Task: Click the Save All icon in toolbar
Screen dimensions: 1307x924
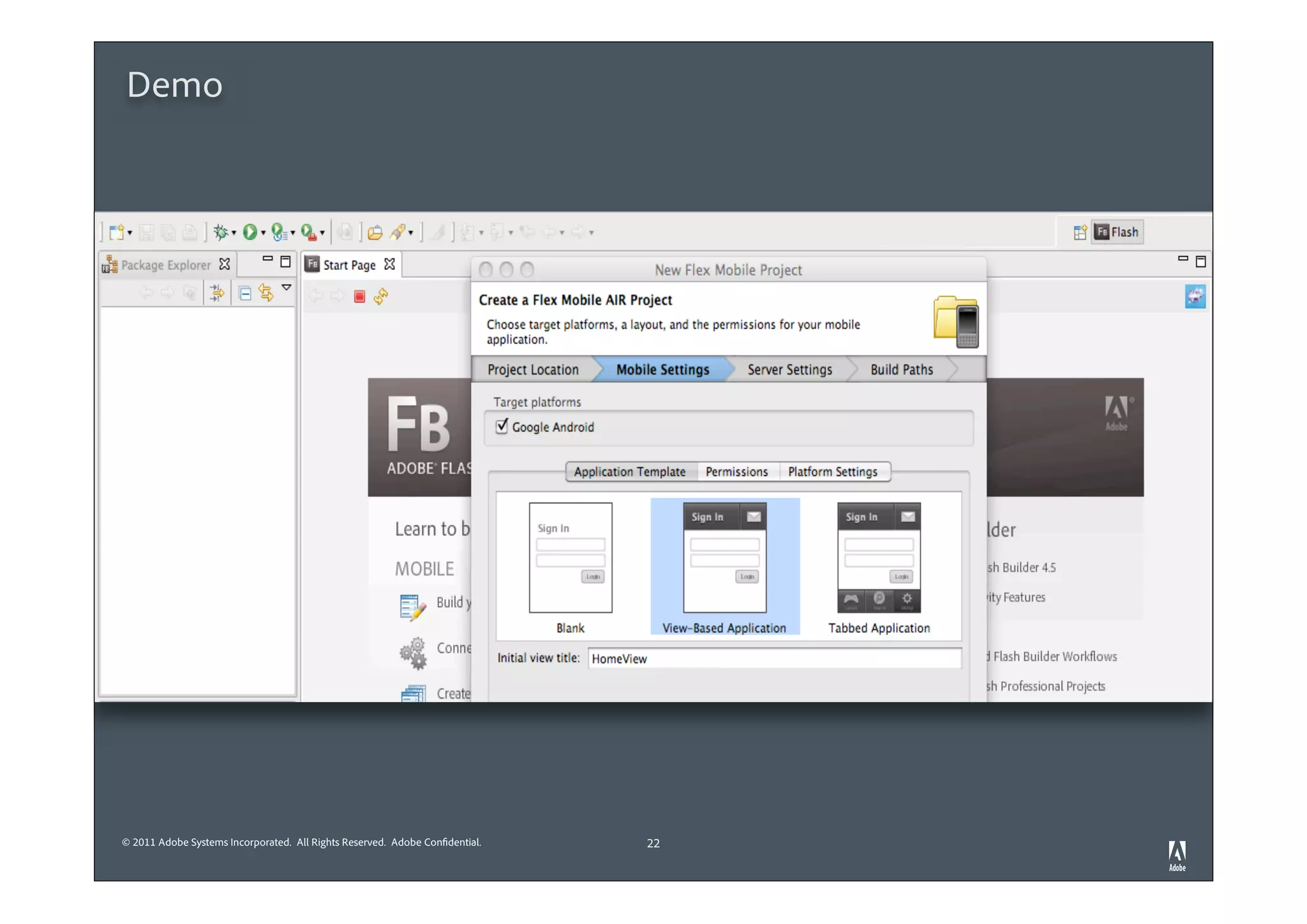Action: click(168, 232)
